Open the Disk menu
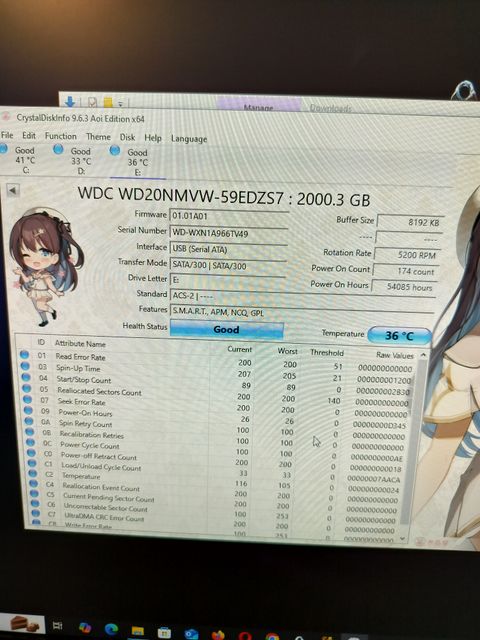480x640 pixels. click(x=127, y=138)
